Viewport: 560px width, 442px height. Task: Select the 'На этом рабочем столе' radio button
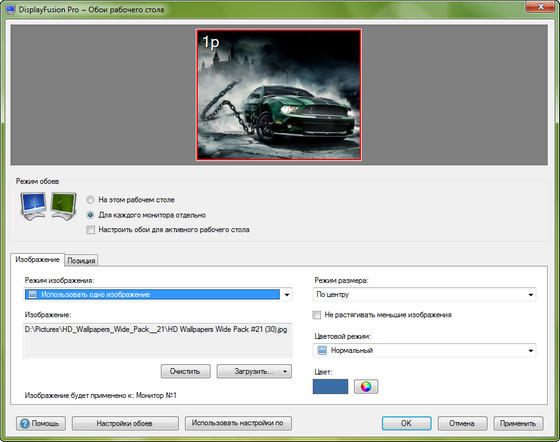pyautogui.click(x=90, y=200)
